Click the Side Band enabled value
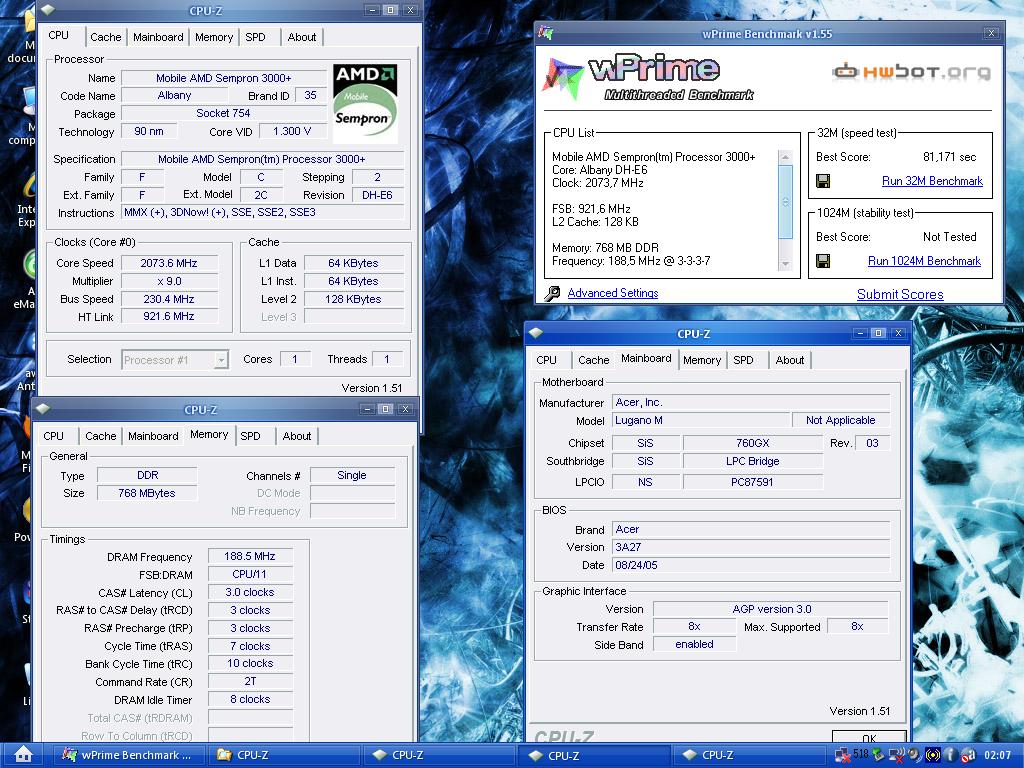The height and width of the screenshot is (768, 1024). pyautogui.click(x=694, y=645)
